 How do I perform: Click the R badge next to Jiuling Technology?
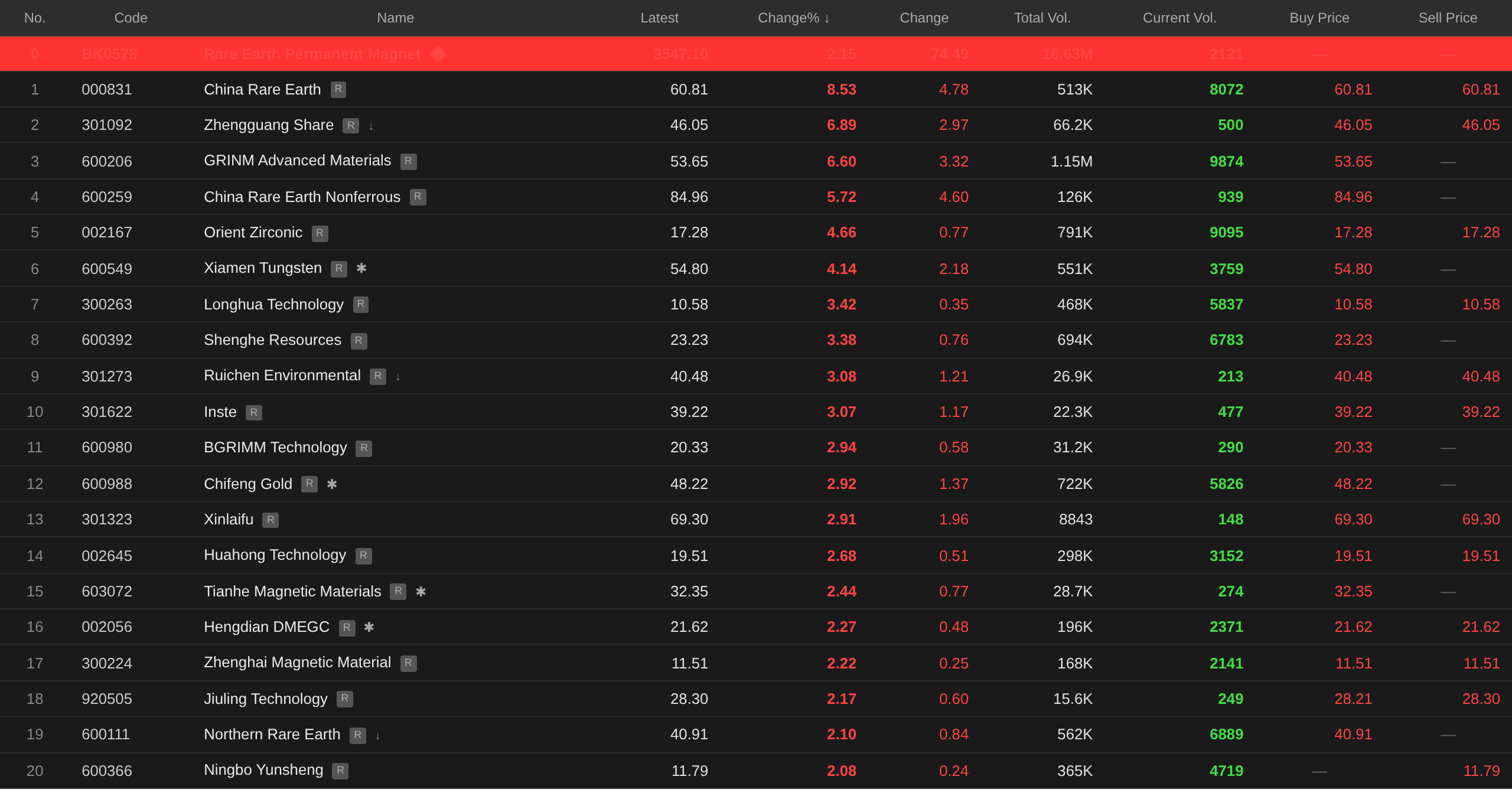345,699
